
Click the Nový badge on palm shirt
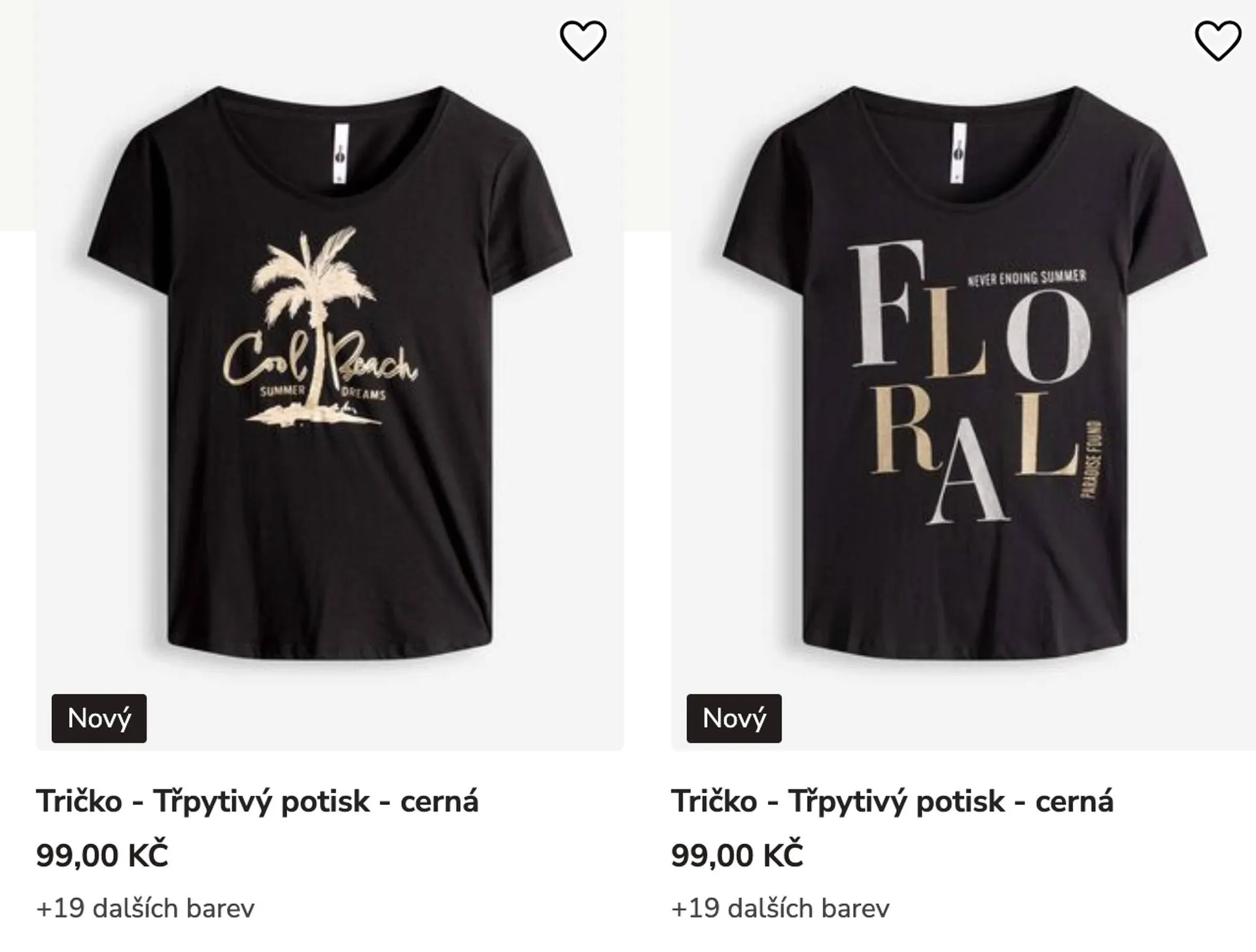[99, 718]
